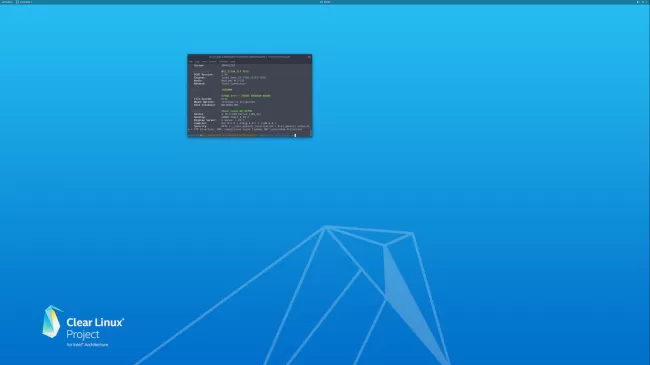The image size is (650, 365).
Task: Open the clock and calendar in top bar
Action: (325, 2)
